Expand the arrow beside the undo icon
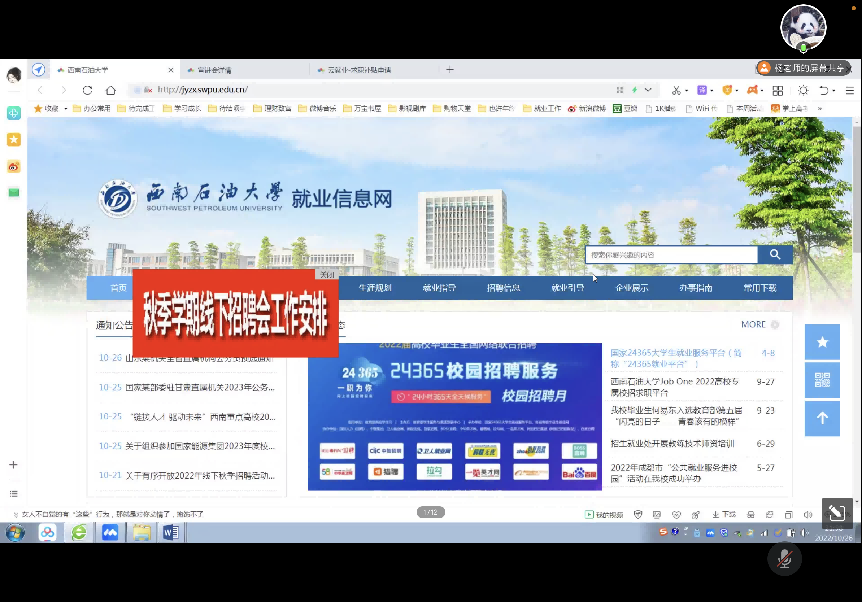862x602 pixels. click(x=834, y=91)
